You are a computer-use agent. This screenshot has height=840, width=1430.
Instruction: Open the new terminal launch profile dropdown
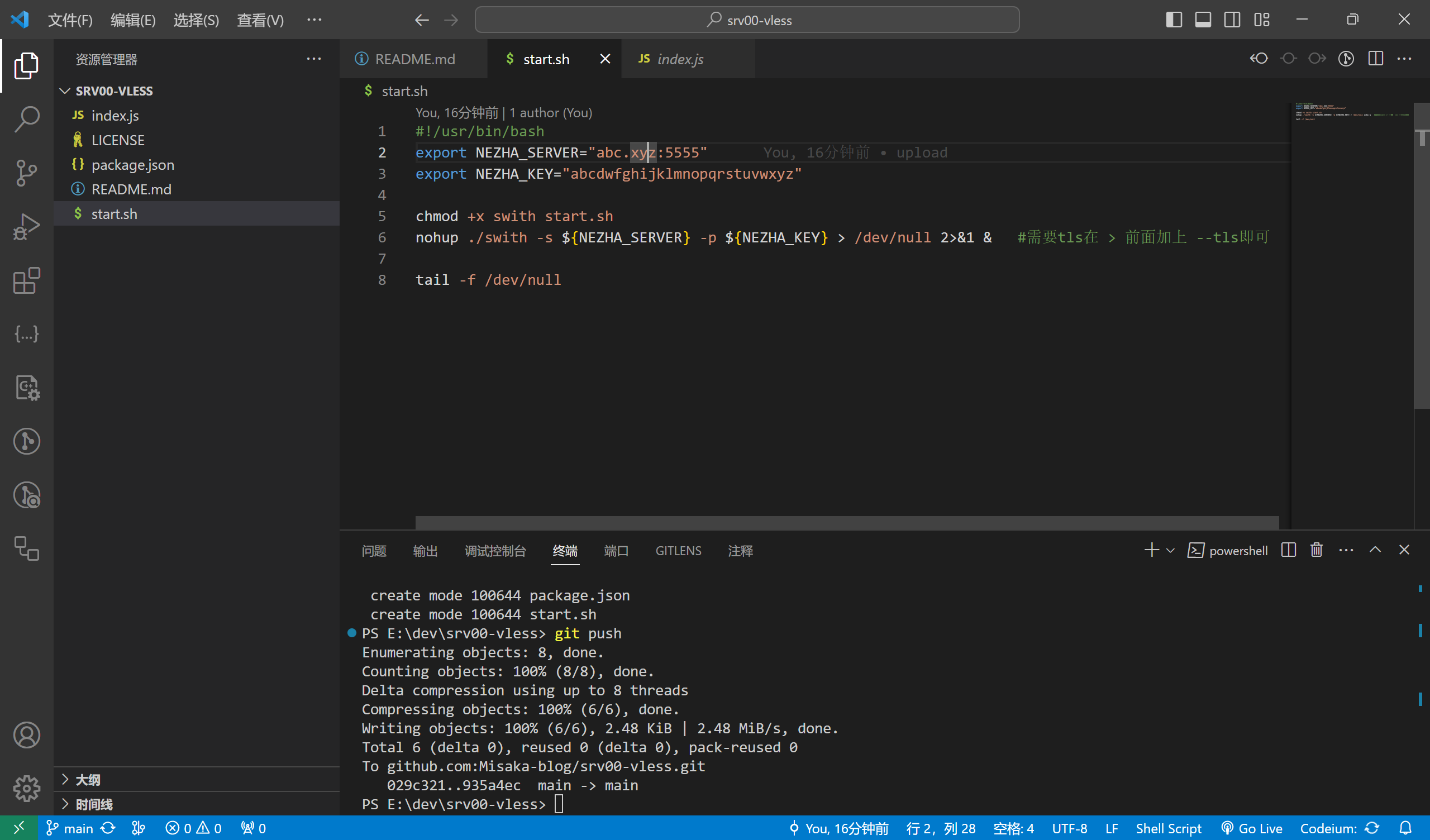click(1170, 551)
